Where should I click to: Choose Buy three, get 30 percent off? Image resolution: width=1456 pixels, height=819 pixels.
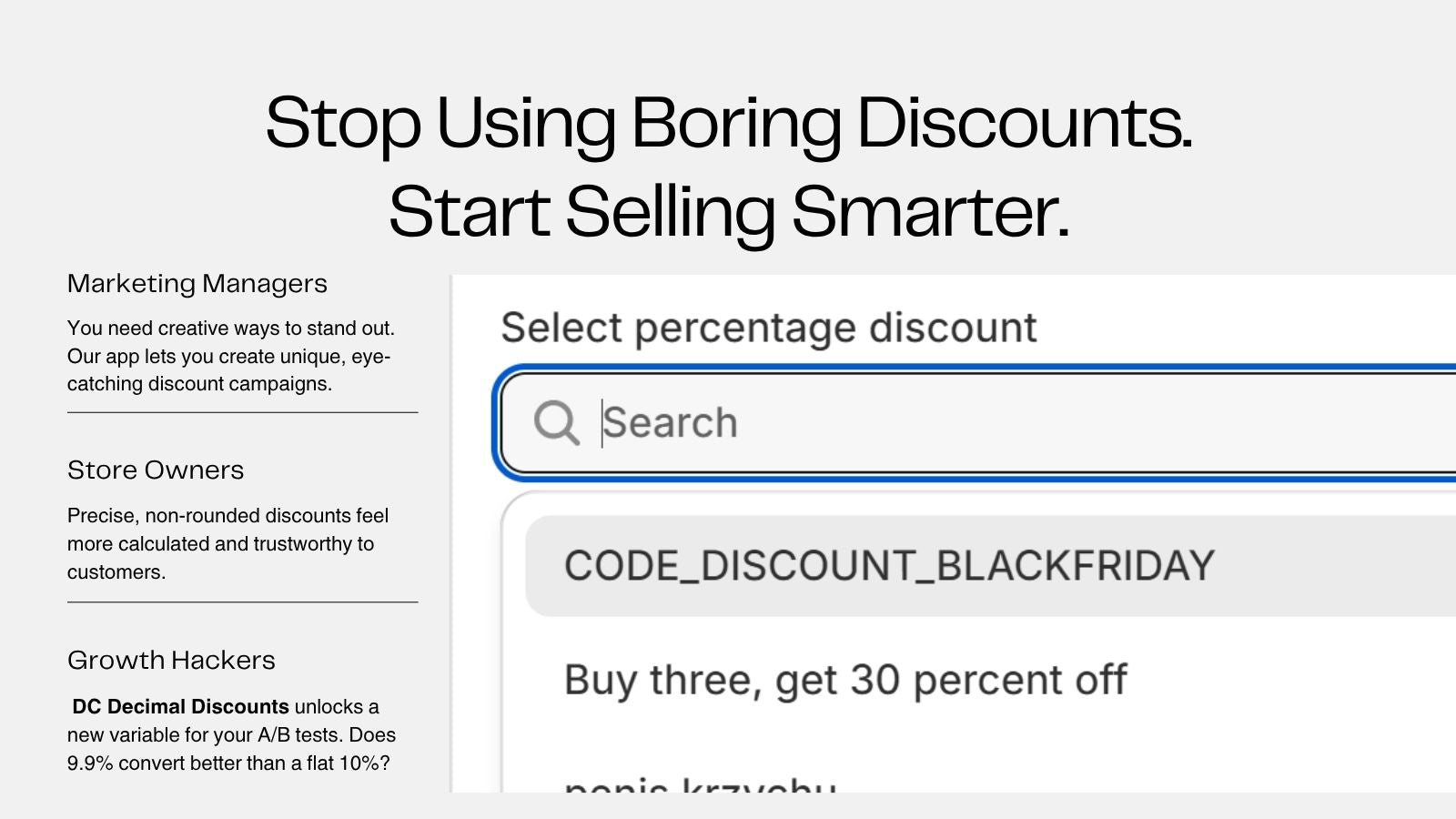[845, 681]
